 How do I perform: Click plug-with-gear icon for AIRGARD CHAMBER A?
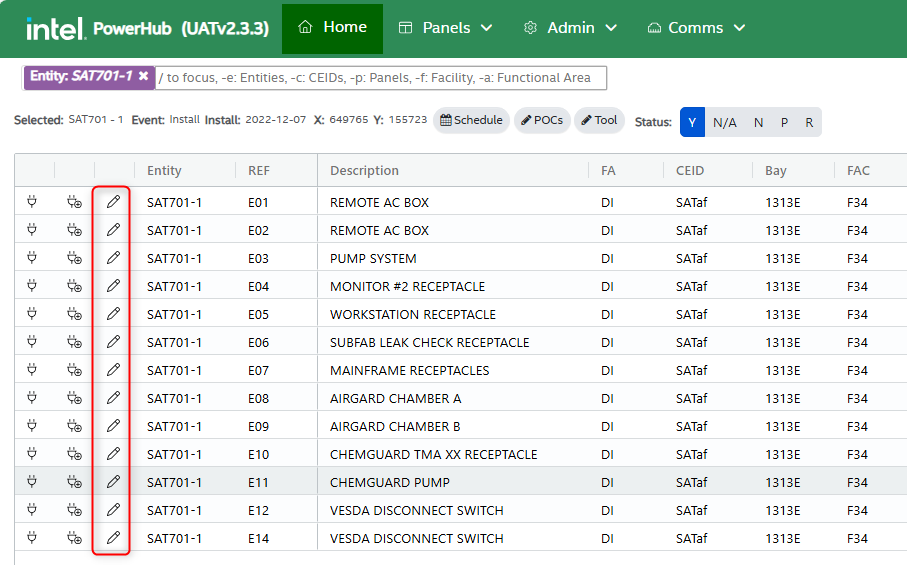[74, 398]
